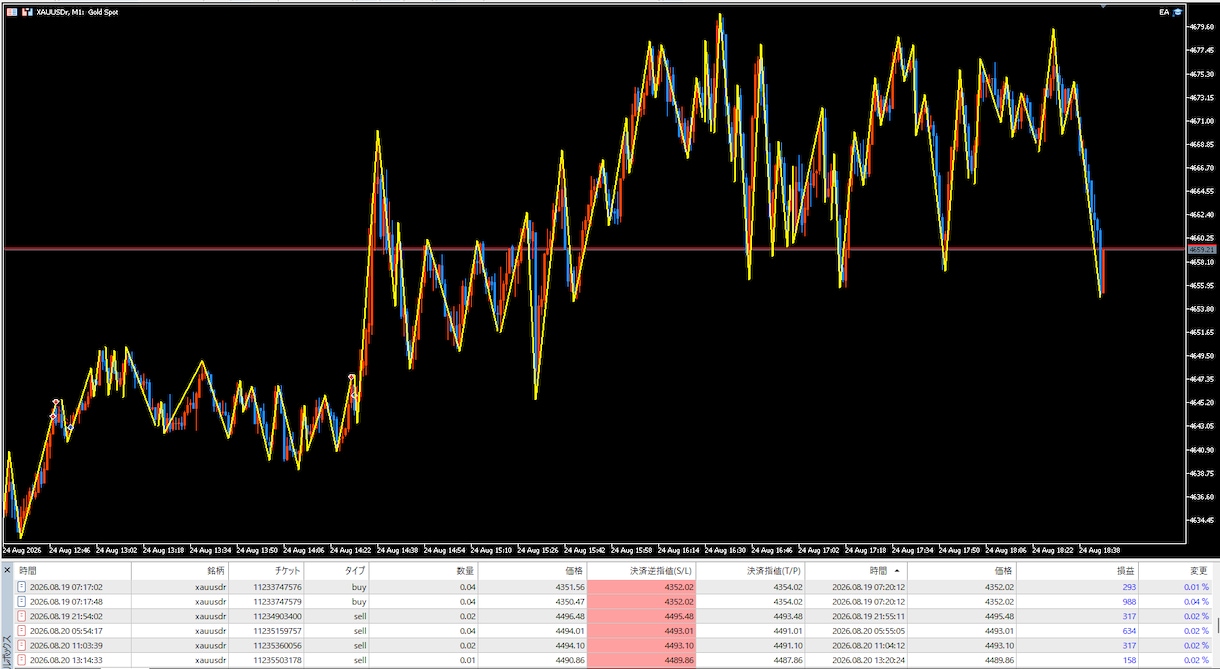Viewport: 1220px width, 669px height.
Task: Click the depth-of-market icon next to XAUUSDr
Action: (x=27, y=12)
